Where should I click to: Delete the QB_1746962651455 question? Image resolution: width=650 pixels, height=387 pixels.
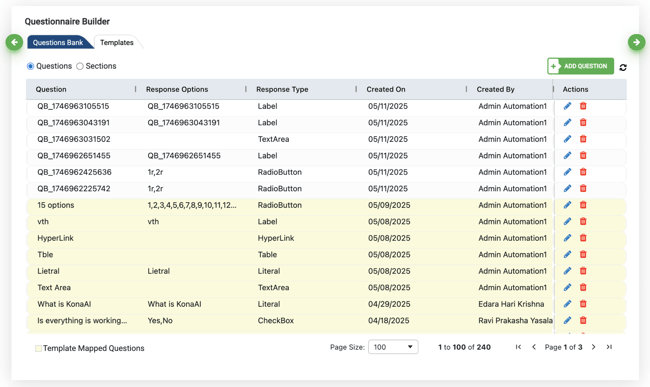click(x=583, y=155)
